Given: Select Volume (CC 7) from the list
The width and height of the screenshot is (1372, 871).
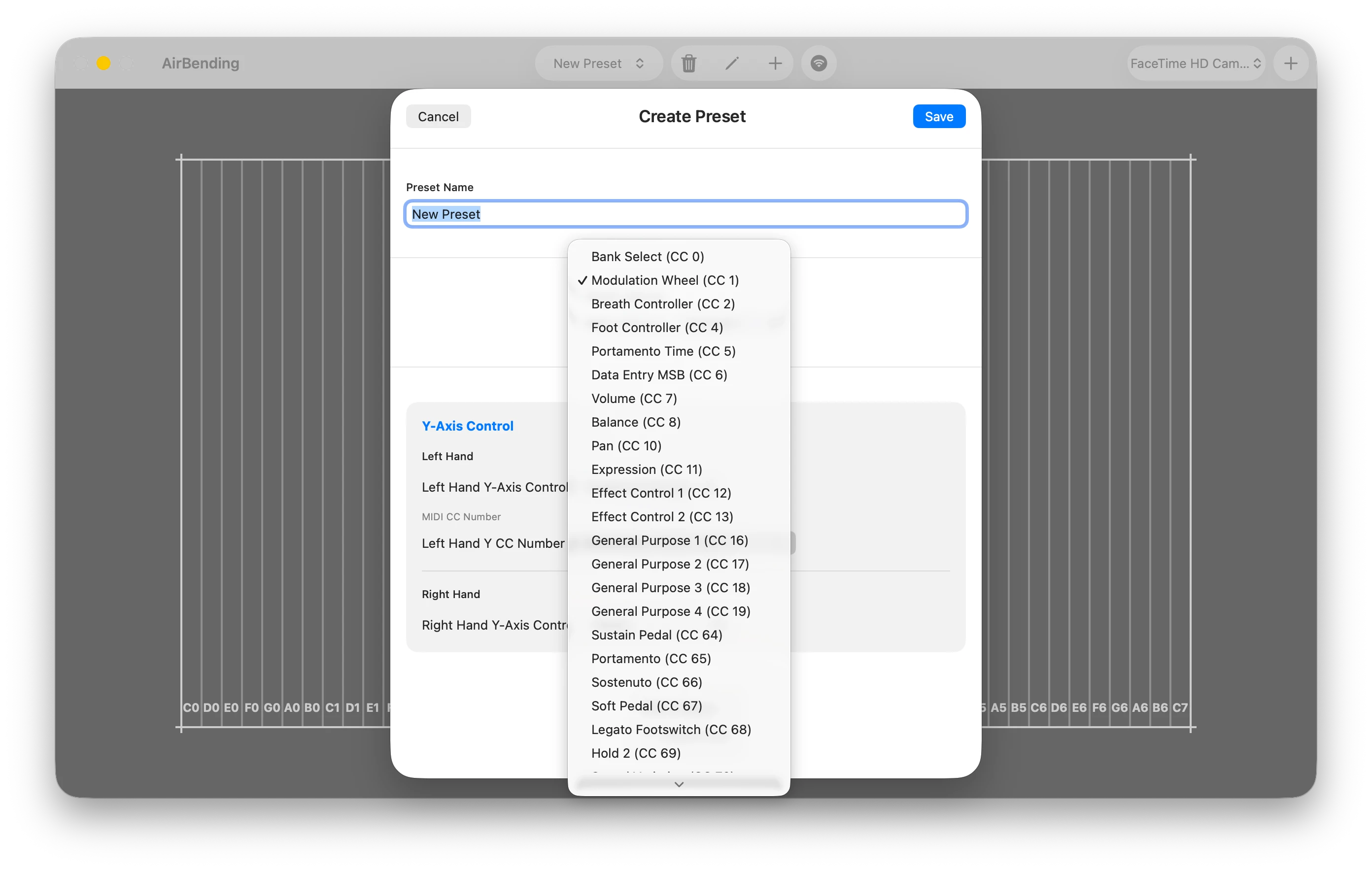Looking at the screenshot, I should point(634,398).
